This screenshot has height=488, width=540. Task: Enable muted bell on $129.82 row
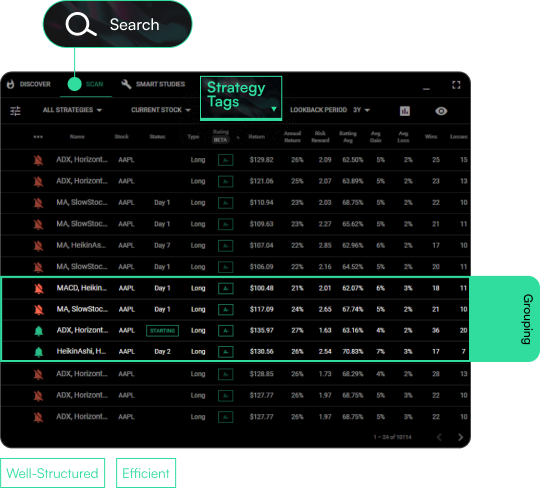38,160
